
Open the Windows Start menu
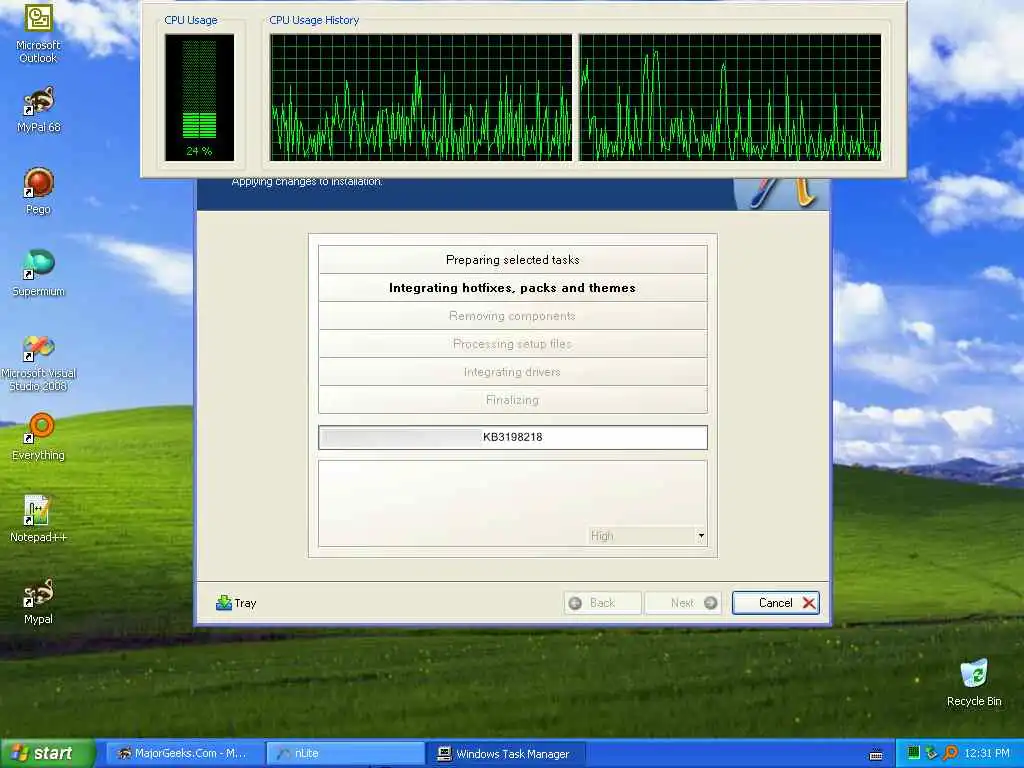pyautogui.click(x=47, y=753)
